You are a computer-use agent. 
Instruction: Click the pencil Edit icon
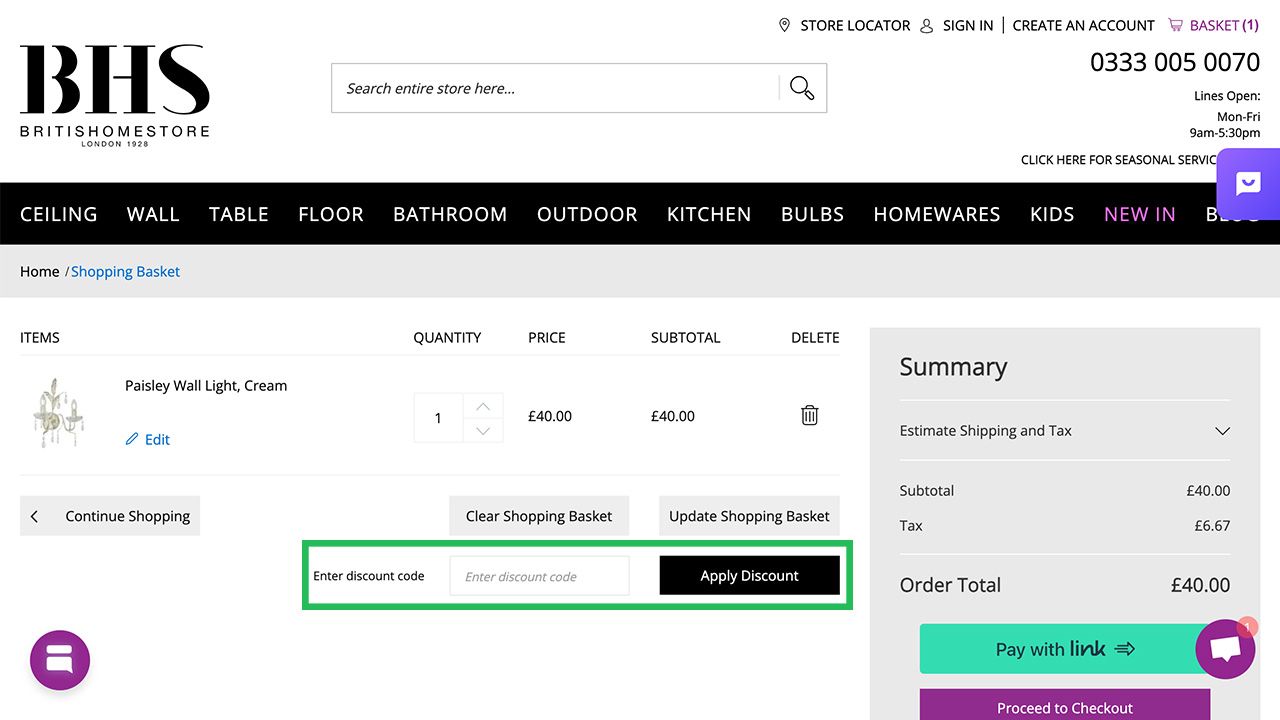click(132, 439)
